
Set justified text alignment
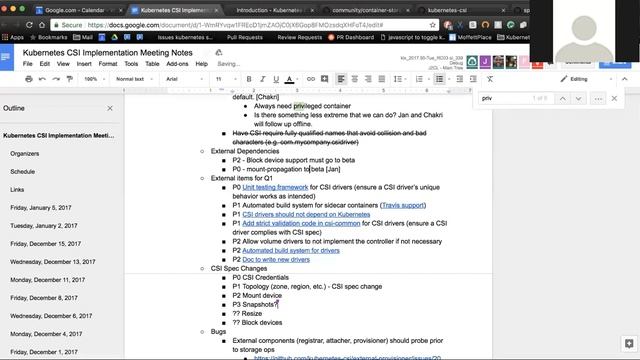[x=382, y=79]
